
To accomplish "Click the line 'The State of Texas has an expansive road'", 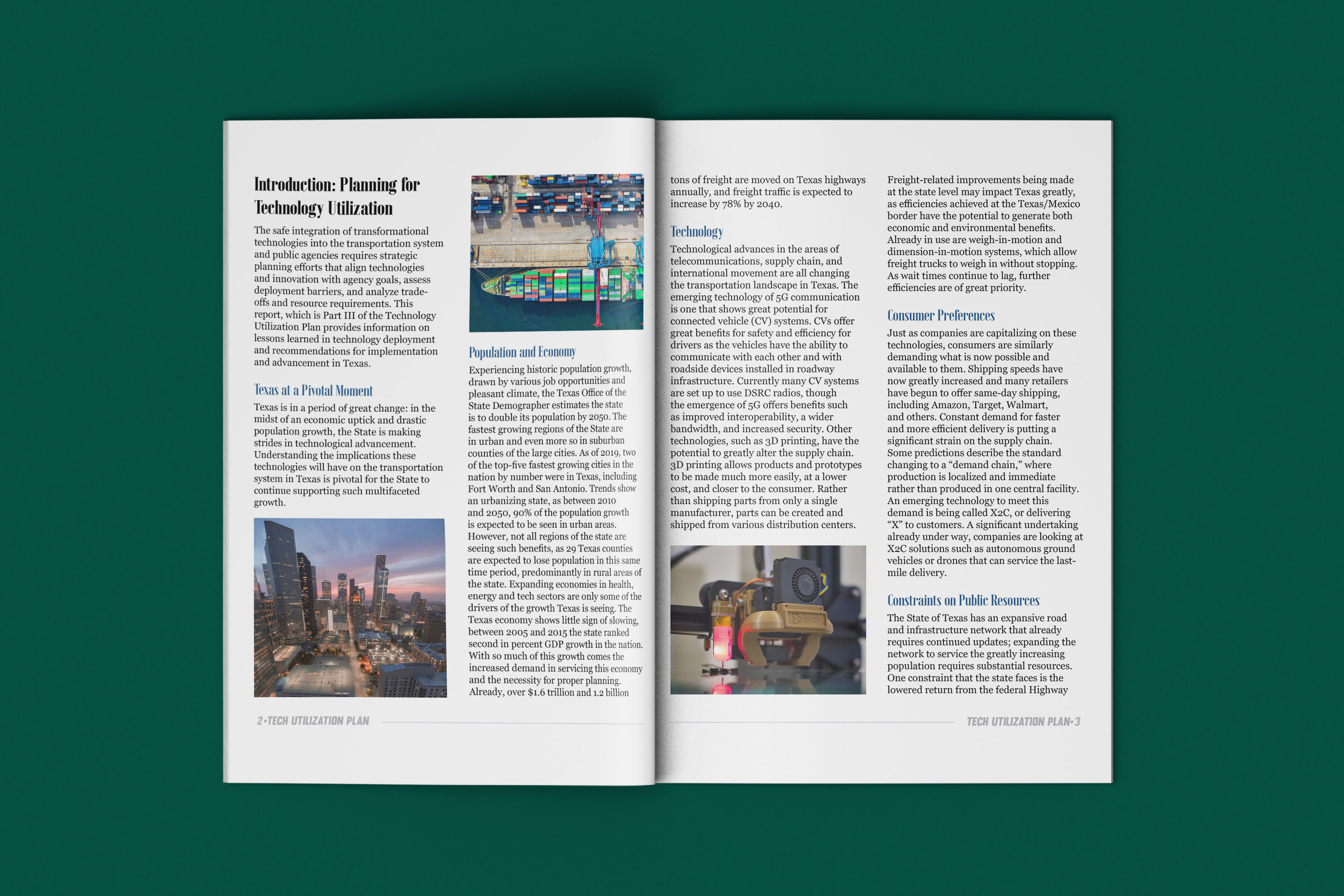I will tap(977, 618).
